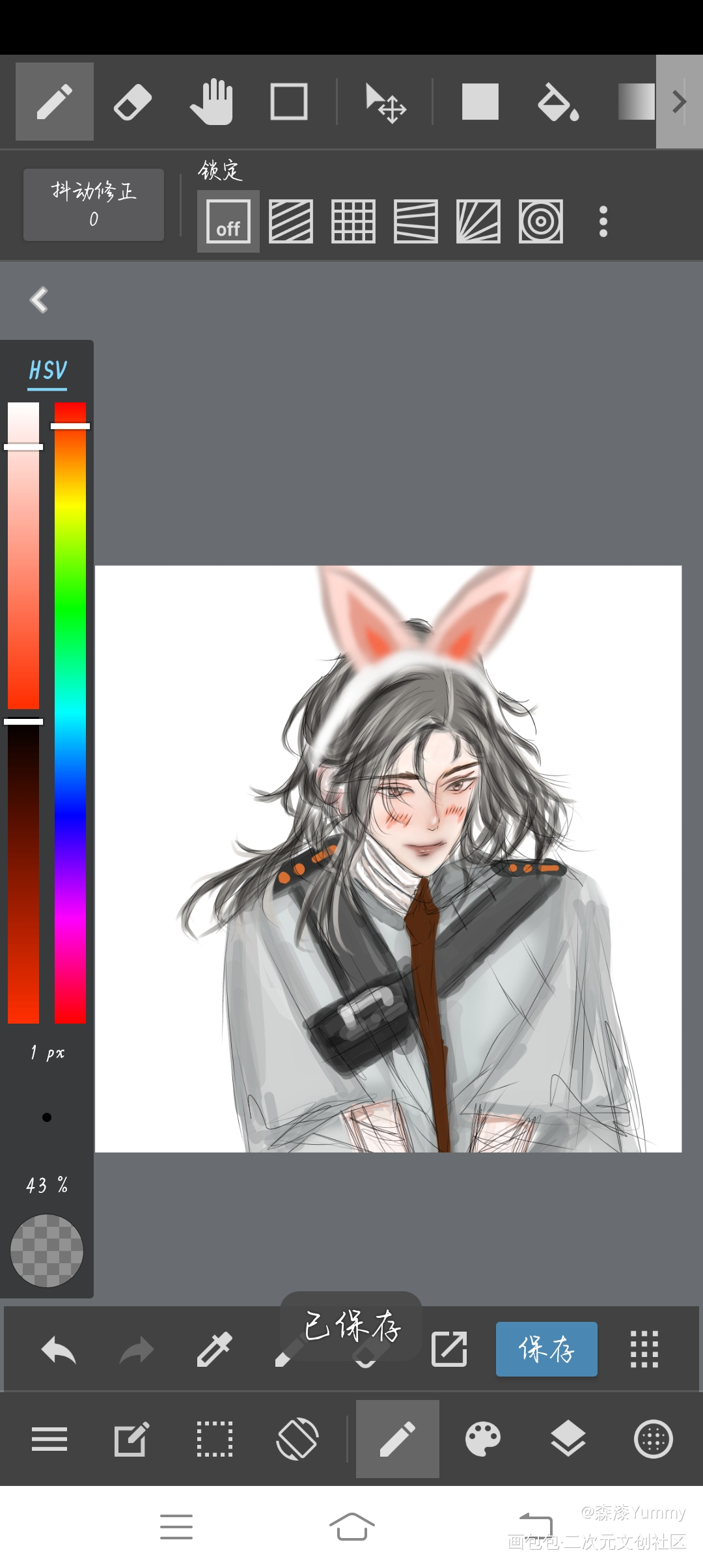Choose the Bucket fill tool

pyautogui.click(x=558, y=102)
